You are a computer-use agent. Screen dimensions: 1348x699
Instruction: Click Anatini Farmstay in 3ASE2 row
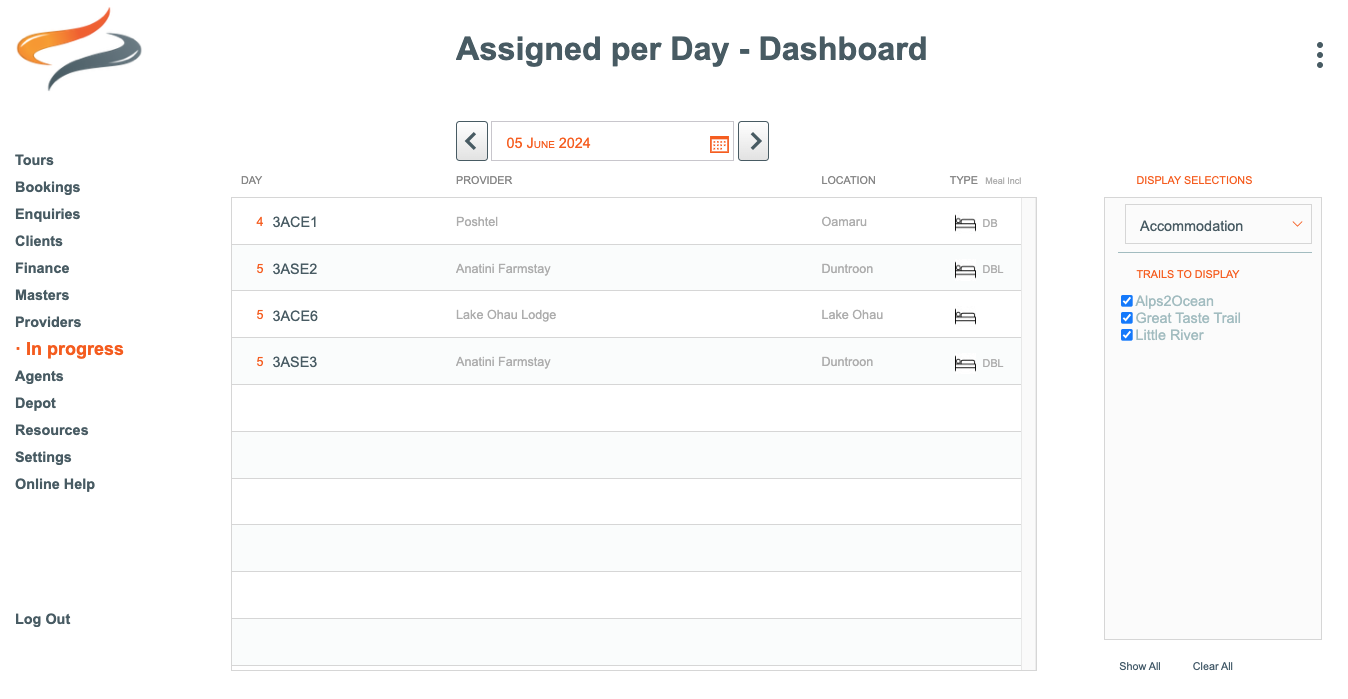(x=503, y=268)
